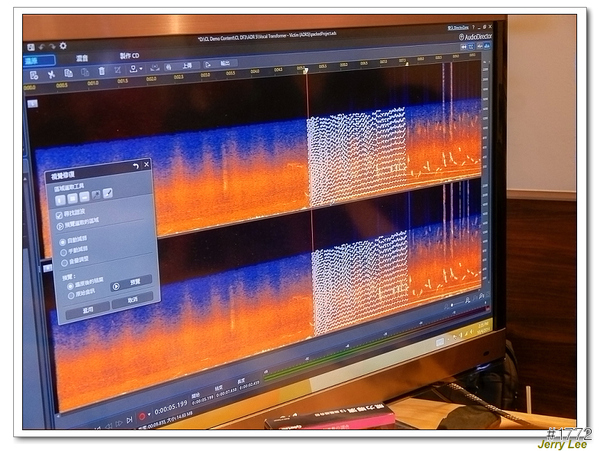Select the 自動 radio option
Screen dimensions: 600x451
[x=62, y=243]
